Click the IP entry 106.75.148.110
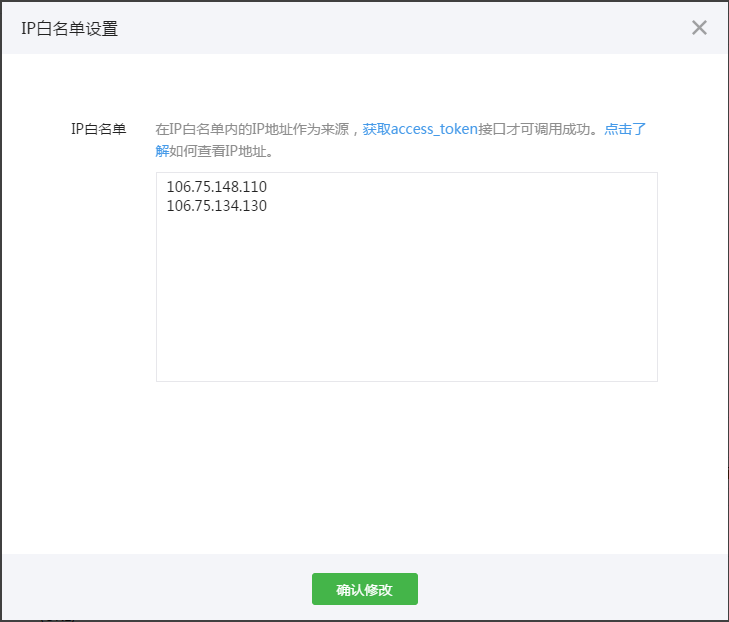This screenshot has height=622, width=729. [x=217, y=187]
